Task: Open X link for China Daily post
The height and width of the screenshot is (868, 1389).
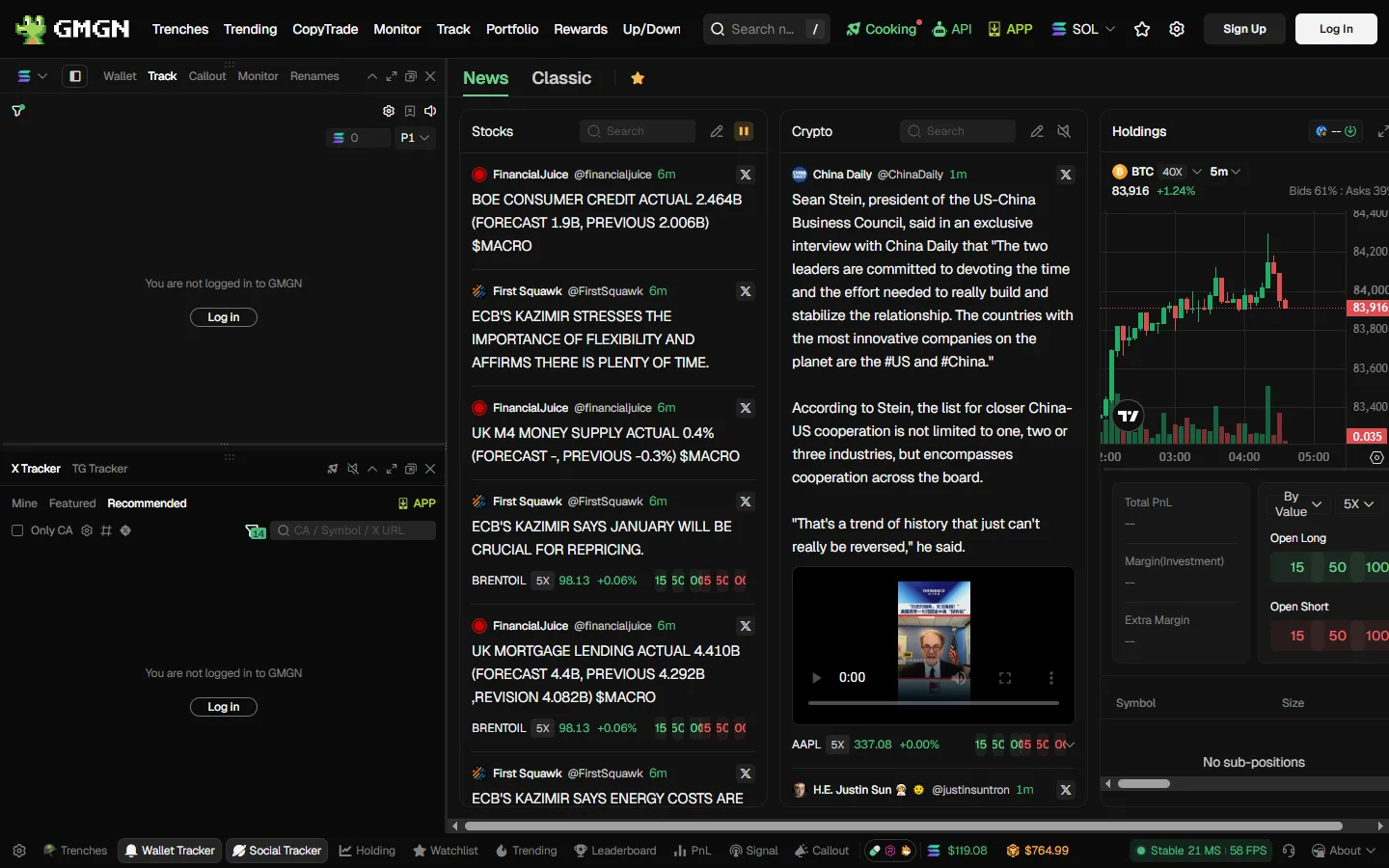Action: tap(1066, 175)
